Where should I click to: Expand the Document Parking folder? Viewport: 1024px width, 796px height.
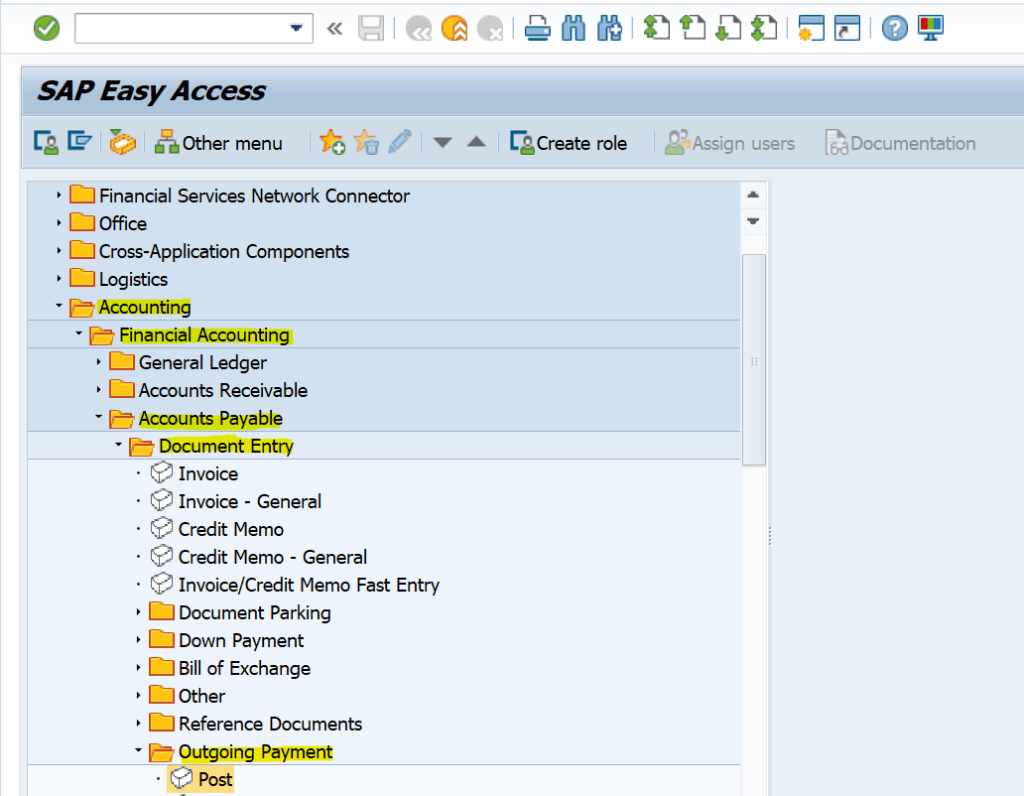139,612
